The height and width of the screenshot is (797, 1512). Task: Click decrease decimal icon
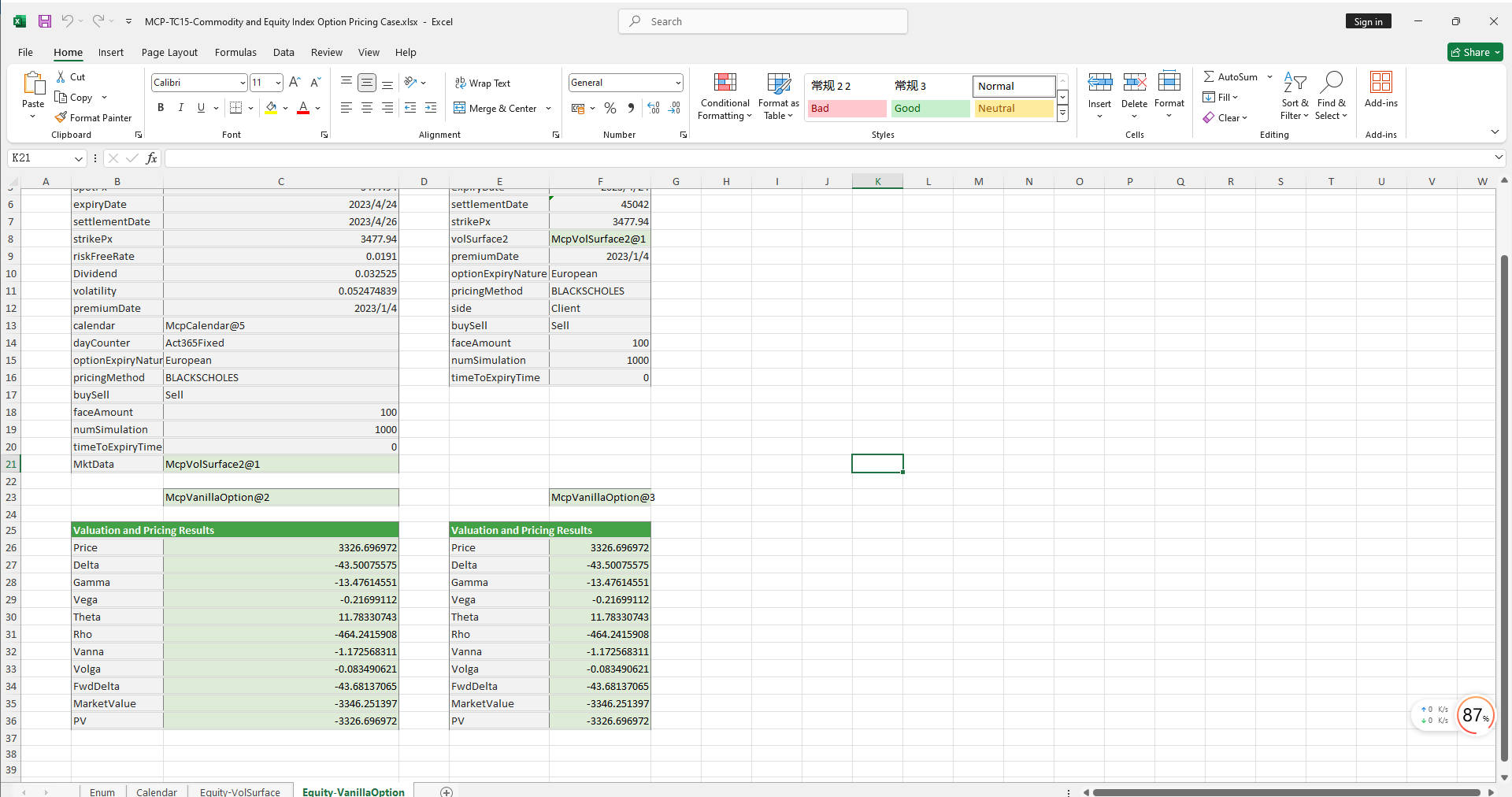coord(674,108)
